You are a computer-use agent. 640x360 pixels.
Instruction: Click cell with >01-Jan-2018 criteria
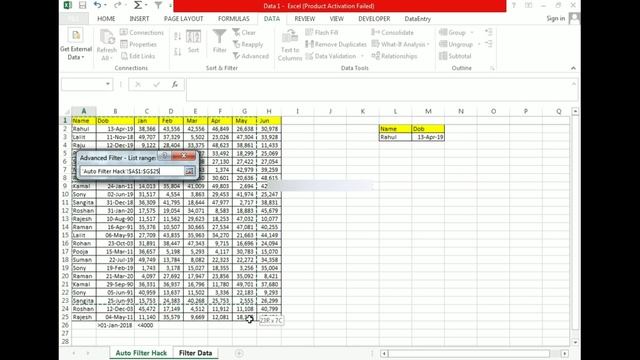pos(115,325)
